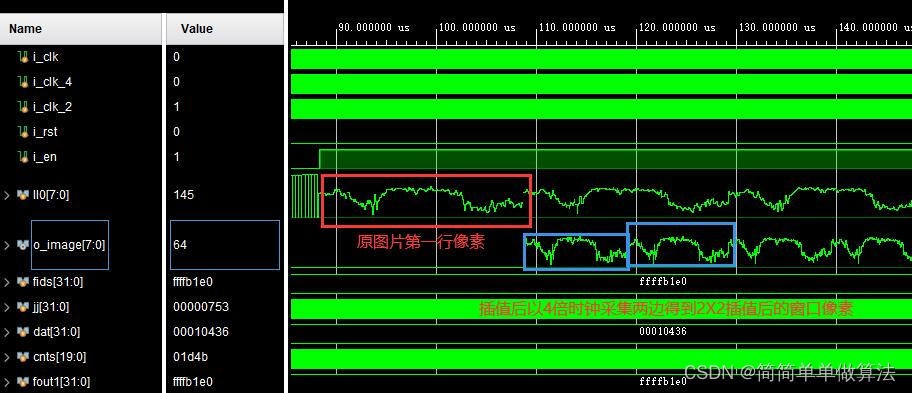Click the 120.000000 us timeline marker

pos(676,27)
